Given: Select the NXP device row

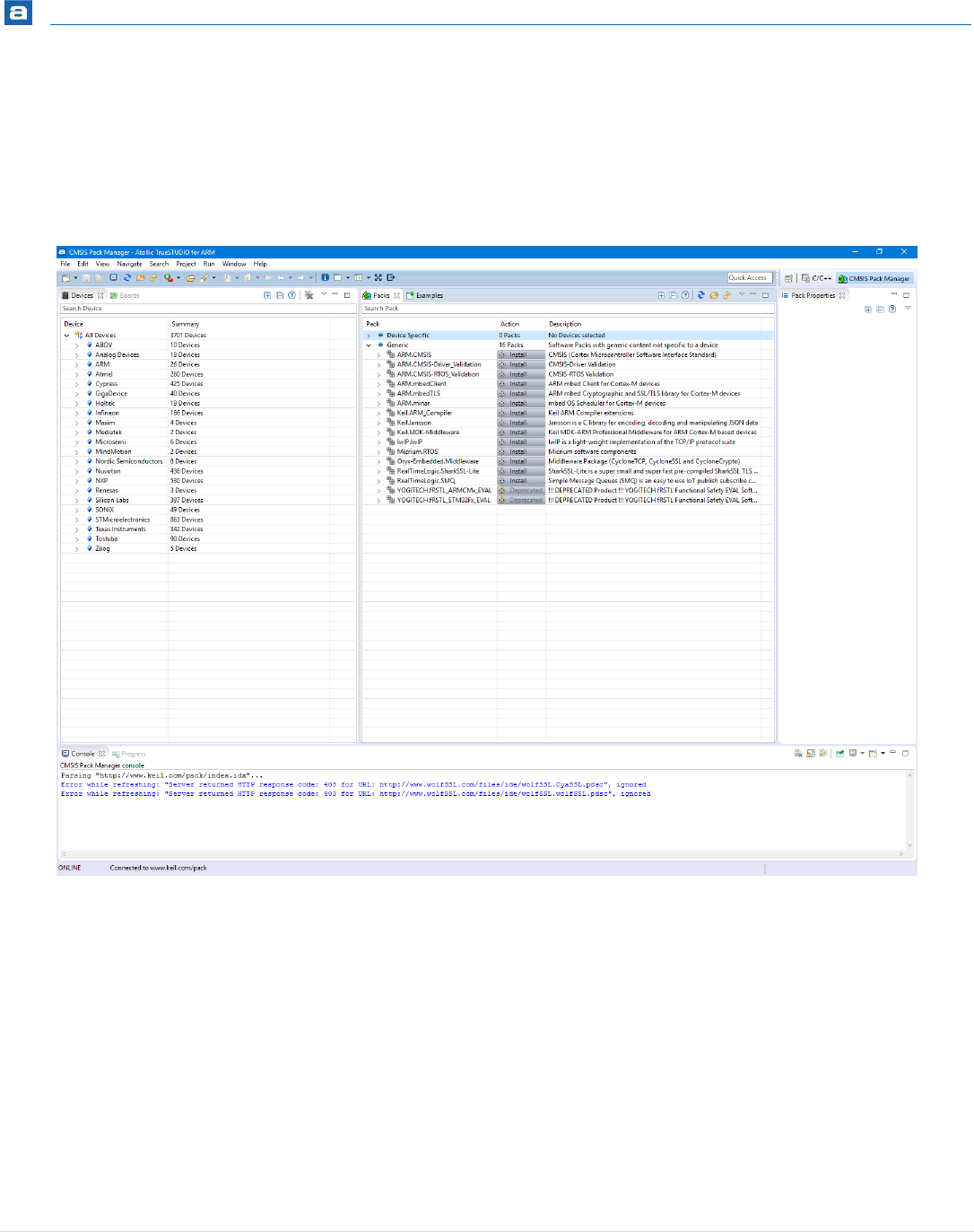Looking at the screenshot, I should pos(208,481).
